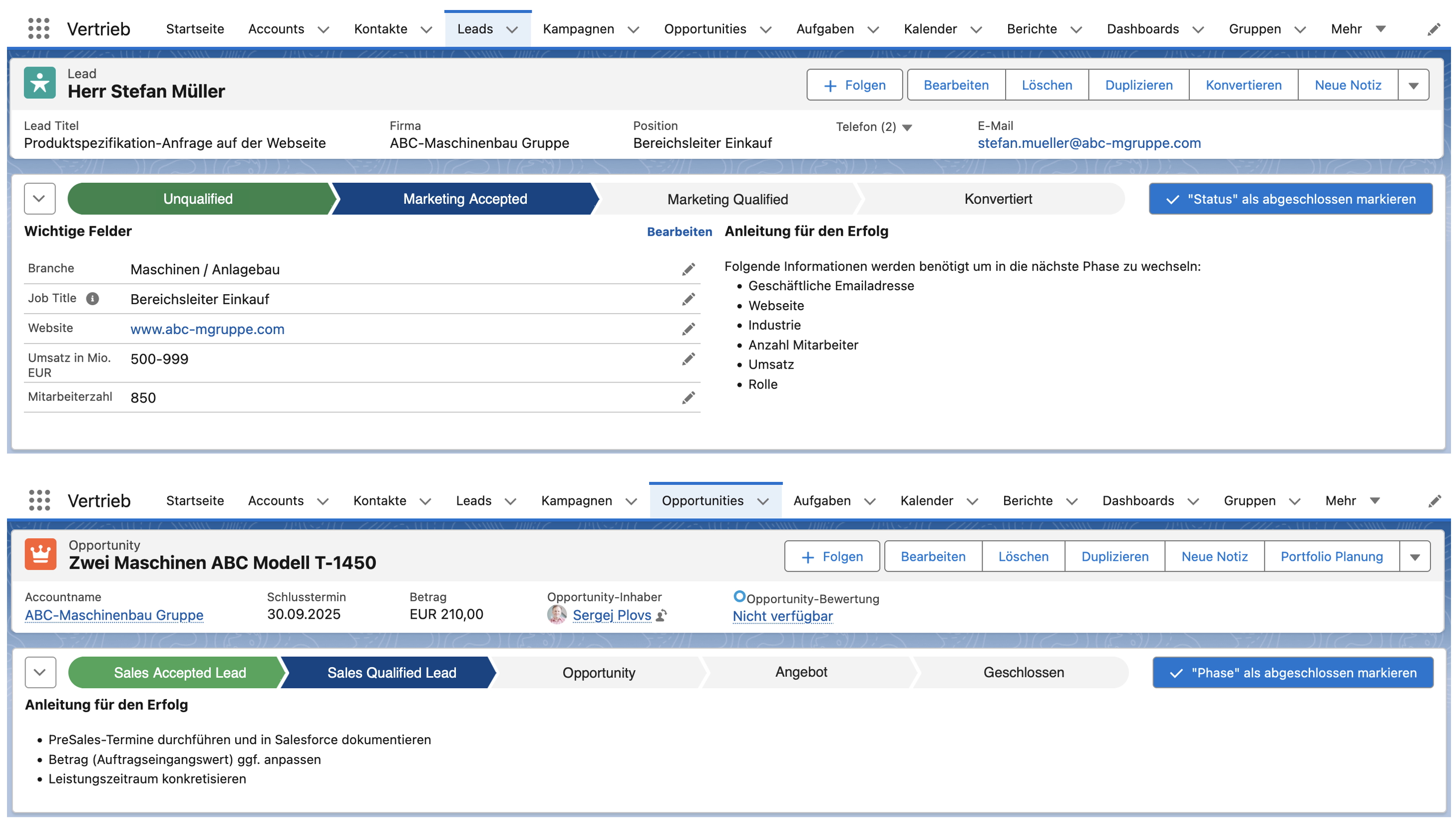Click the pencil icon next to Branche field

[x=688, y=269]
